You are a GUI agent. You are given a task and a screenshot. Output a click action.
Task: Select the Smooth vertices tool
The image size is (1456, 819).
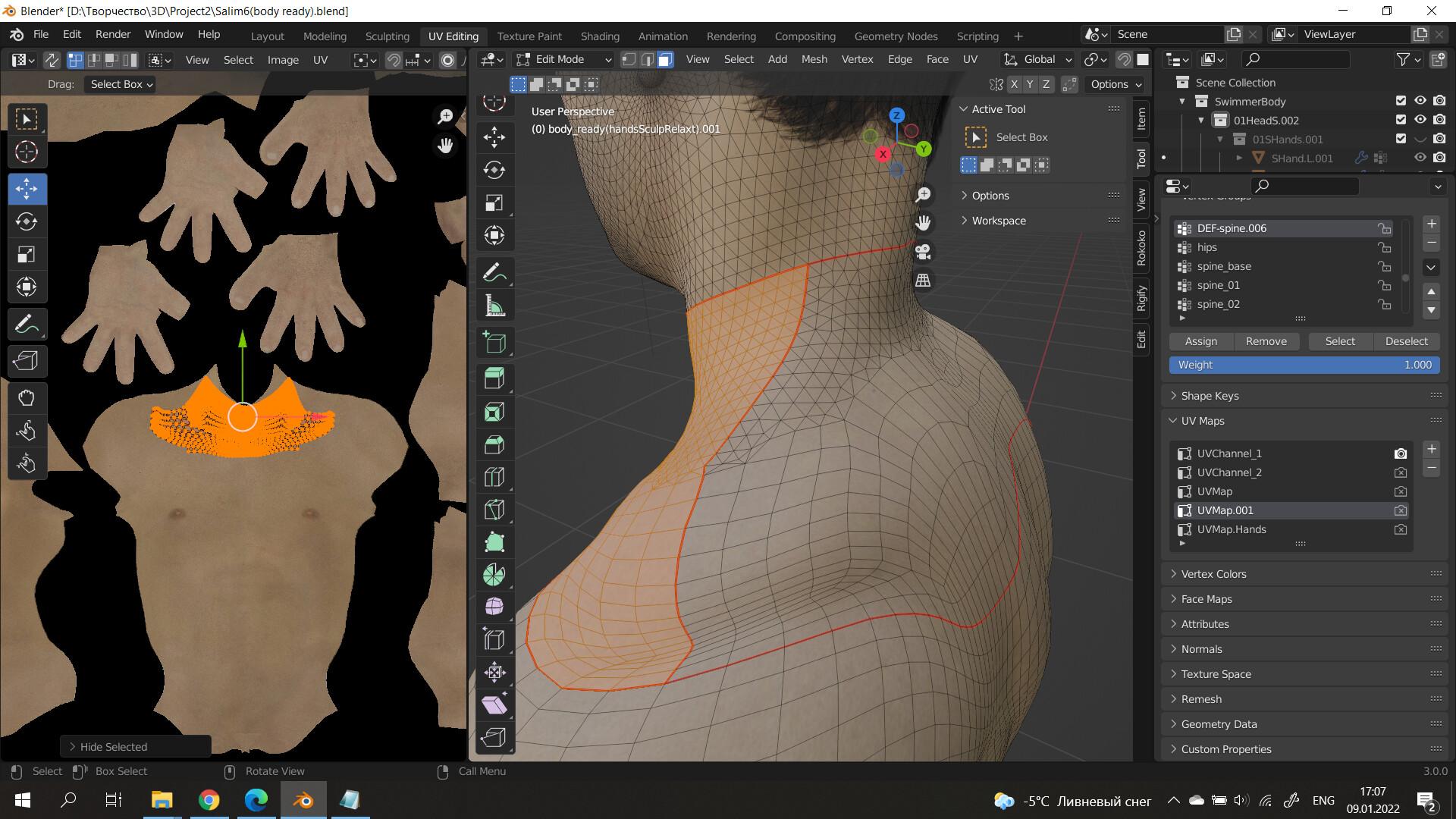[494, 607]
